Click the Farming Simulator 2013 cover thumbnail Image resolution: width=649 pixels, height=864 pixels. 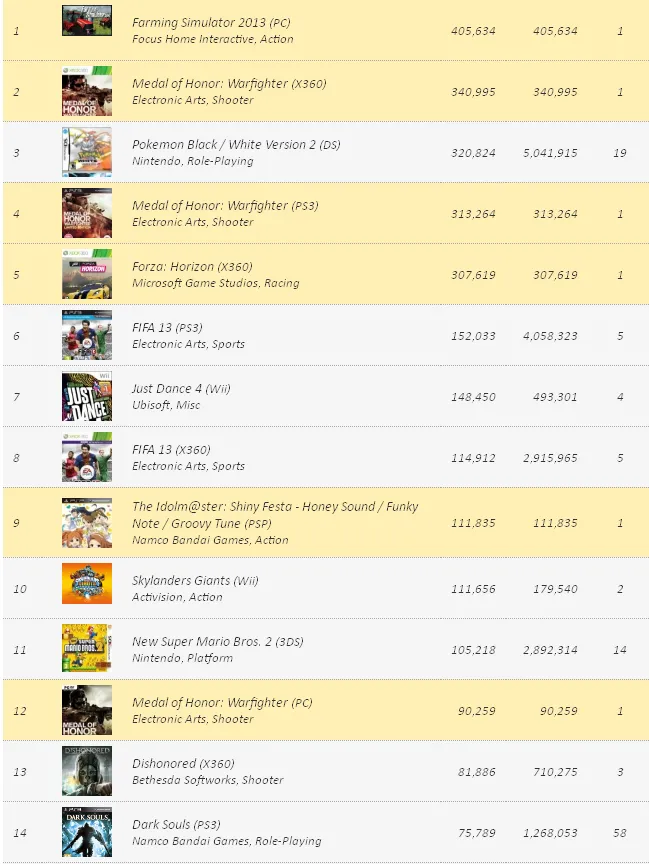(87, 22)
